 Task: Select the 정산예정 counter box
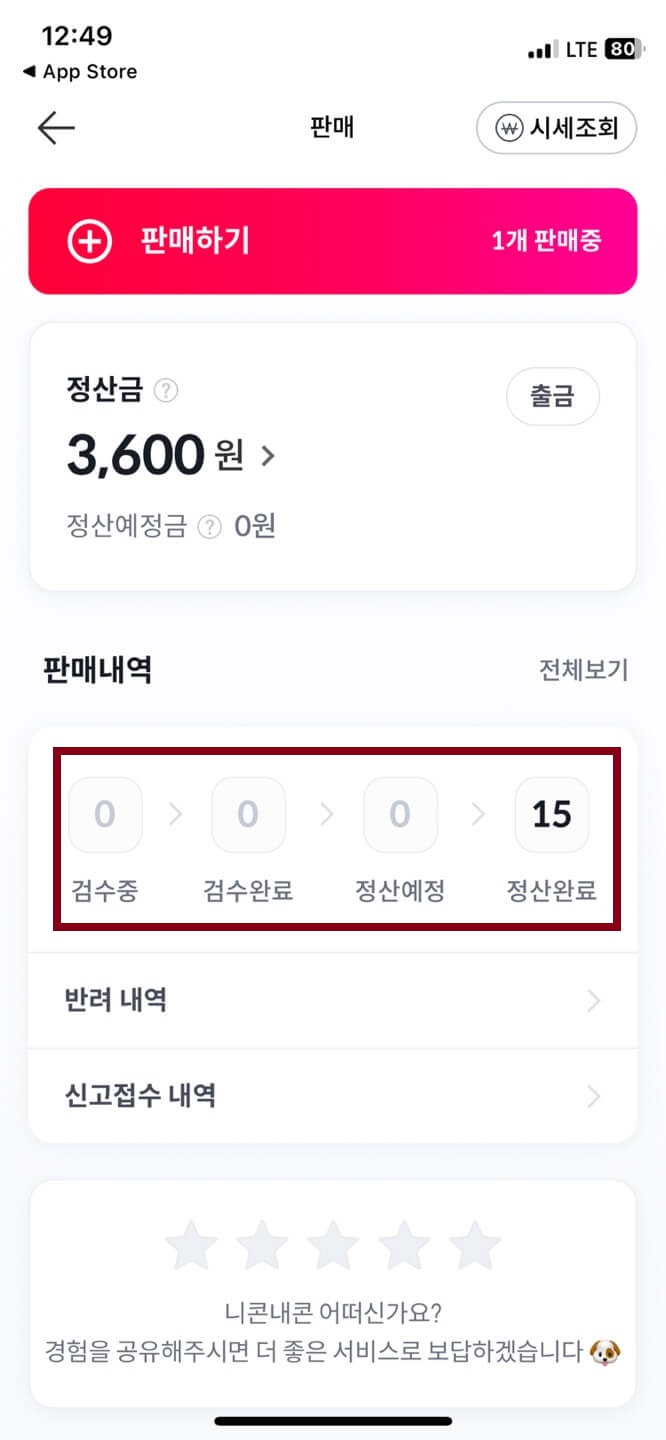click(400, 814)
